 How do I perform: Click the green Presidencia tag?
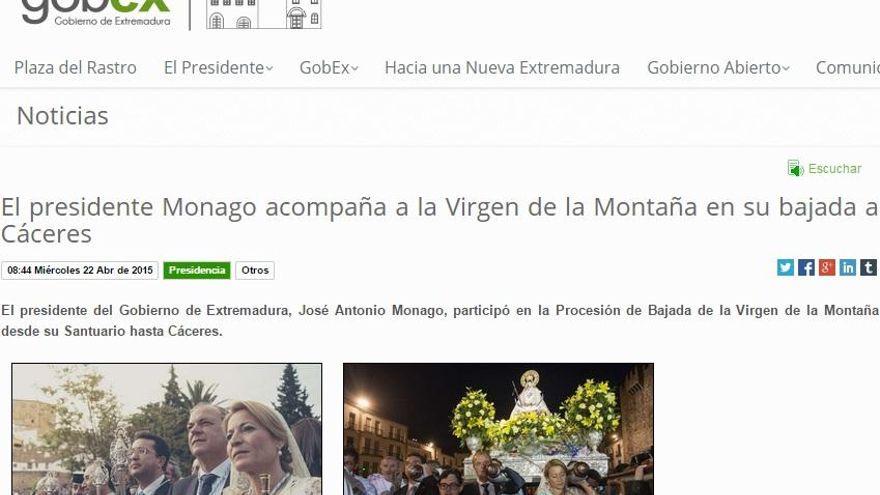(x=197, y=271)
